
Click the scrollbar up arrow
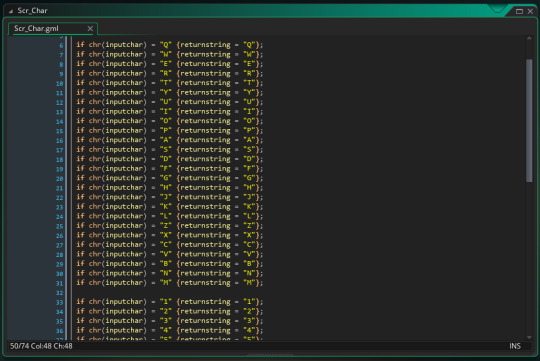[x=529, y=38]
